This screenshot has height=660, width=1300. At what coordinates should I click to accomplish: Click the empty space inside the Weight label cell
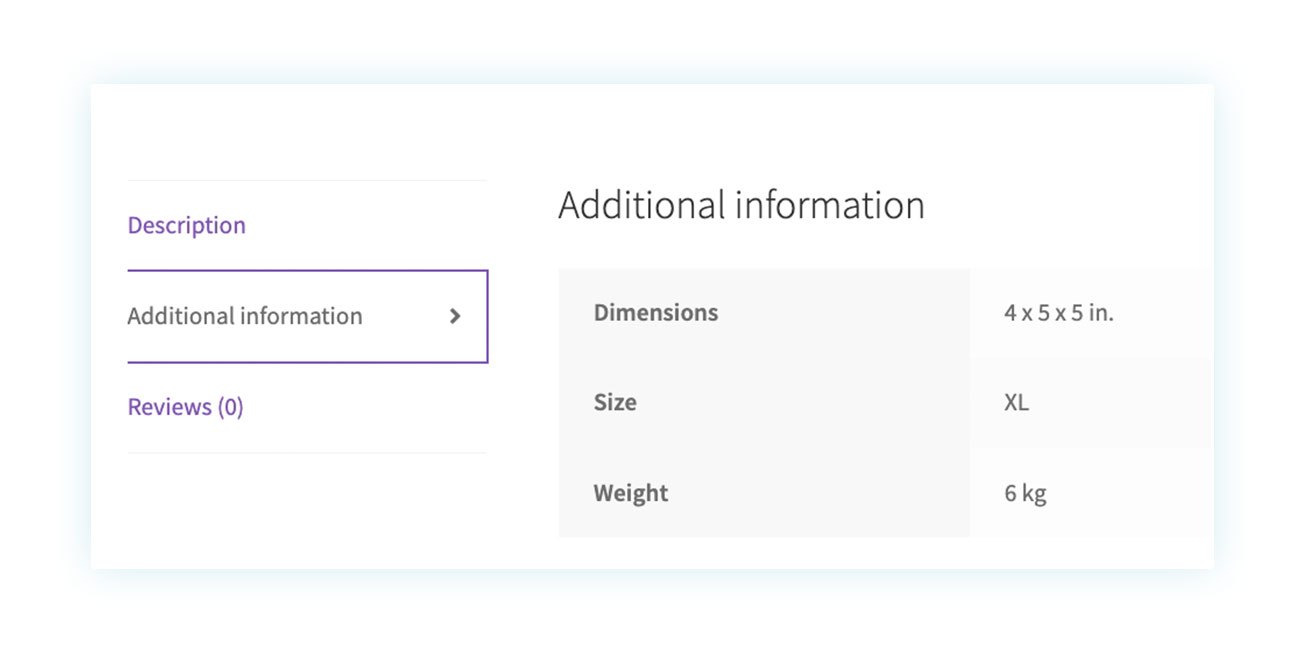[x=820, y=493]
